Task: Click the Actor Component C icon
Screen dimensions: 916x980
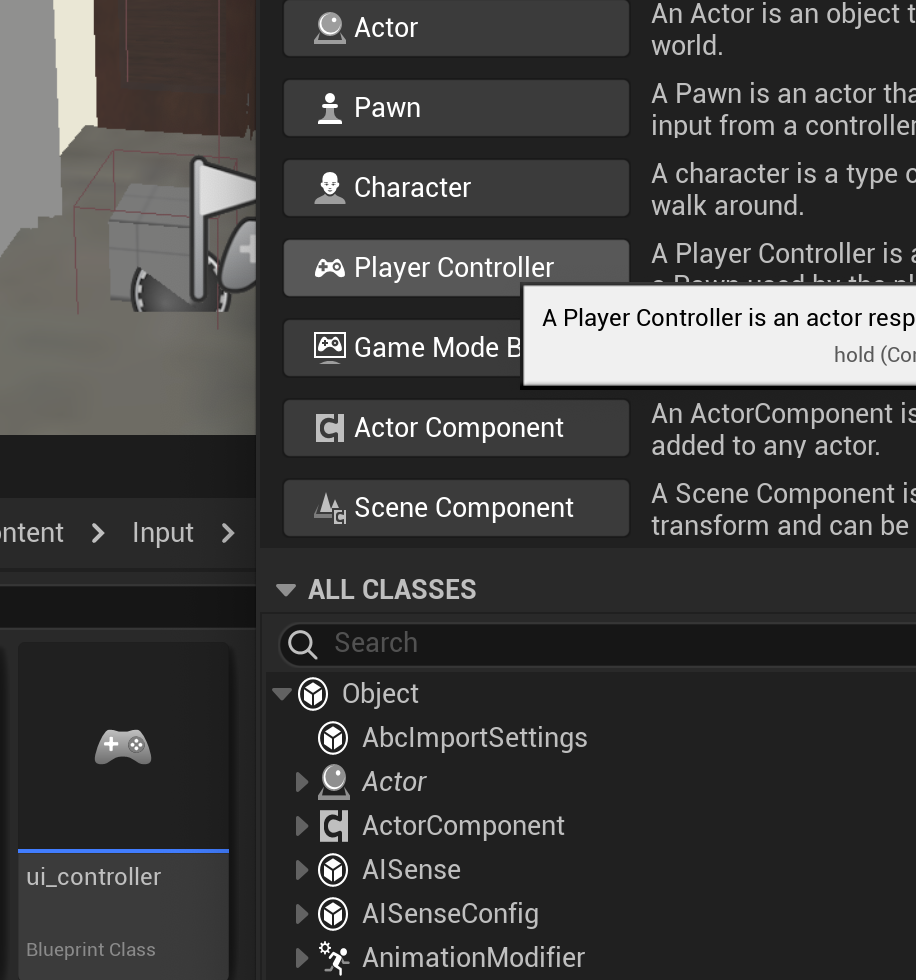Action: coord(329,428)
